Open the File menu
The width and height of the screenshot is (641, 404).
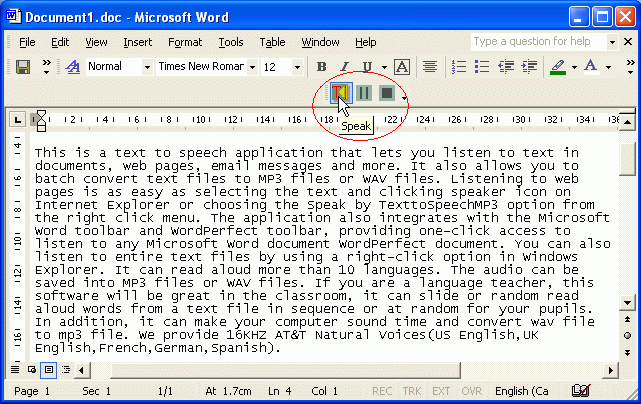(27, 42)
